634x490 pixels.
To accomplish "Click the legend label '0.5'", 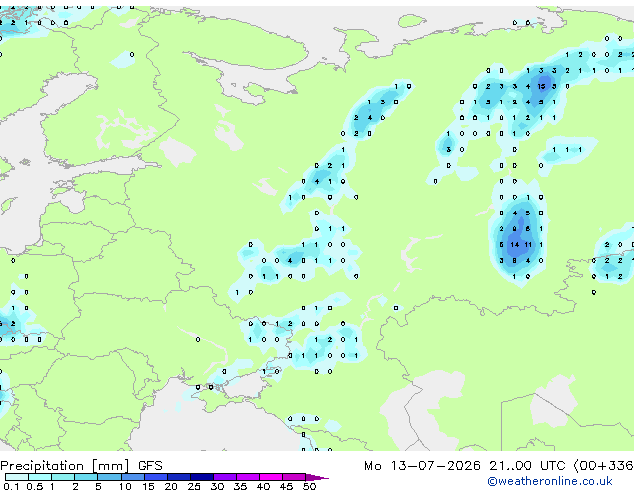I will 34,486.
